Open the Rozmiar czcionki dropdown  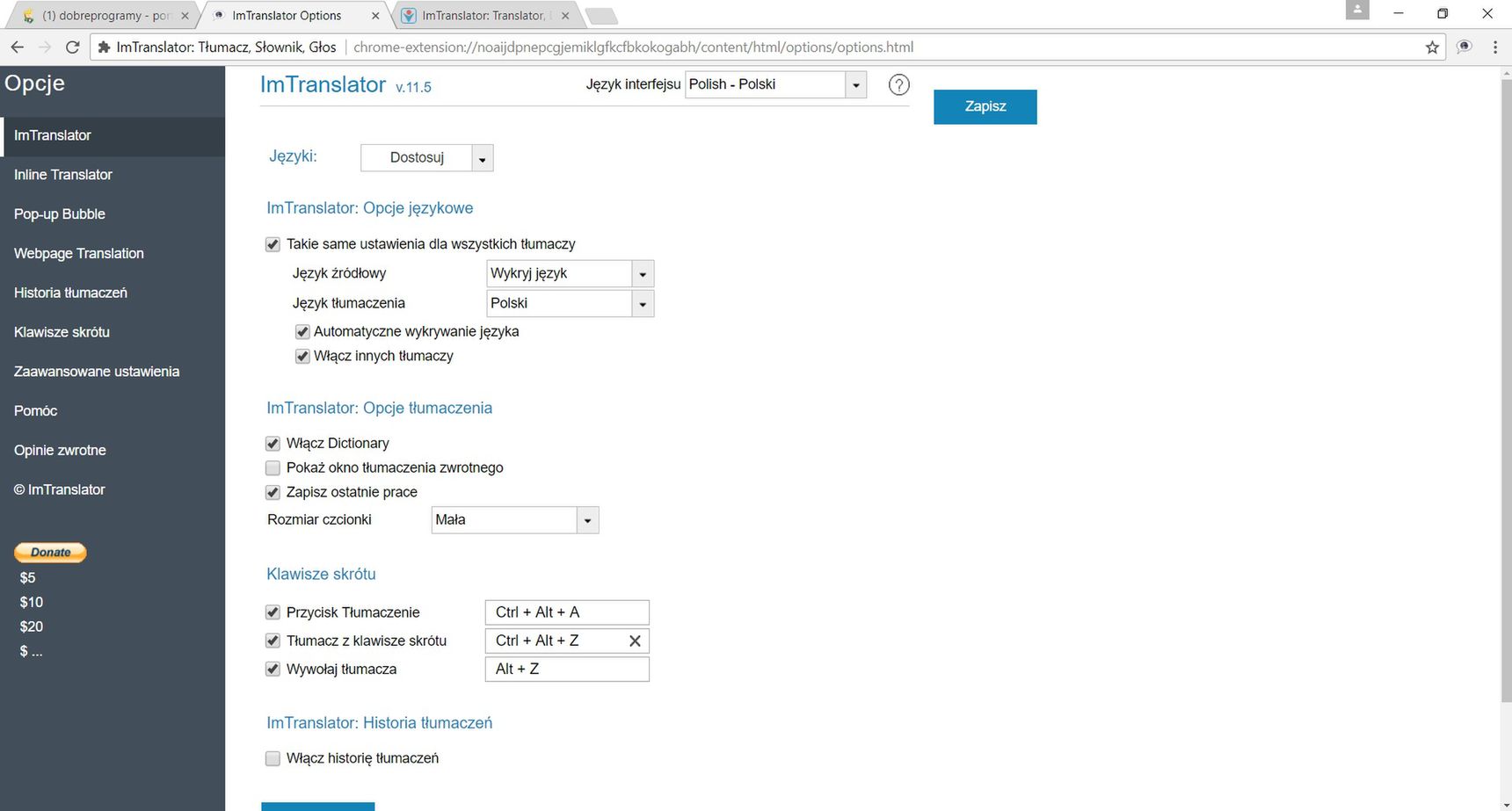[x=515, y=520]
